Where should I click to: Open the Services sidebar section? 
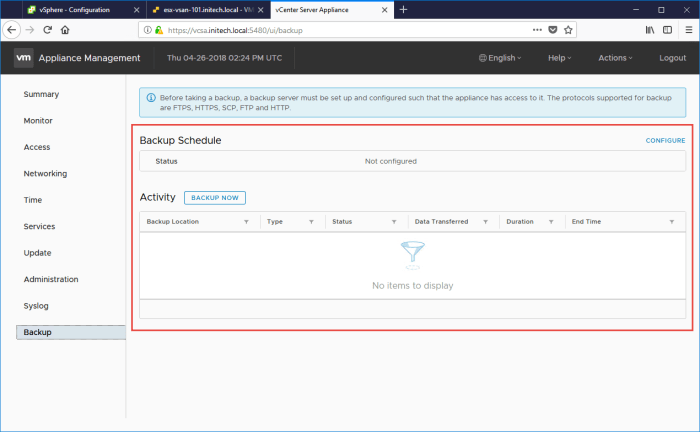[x=39, y=227]
